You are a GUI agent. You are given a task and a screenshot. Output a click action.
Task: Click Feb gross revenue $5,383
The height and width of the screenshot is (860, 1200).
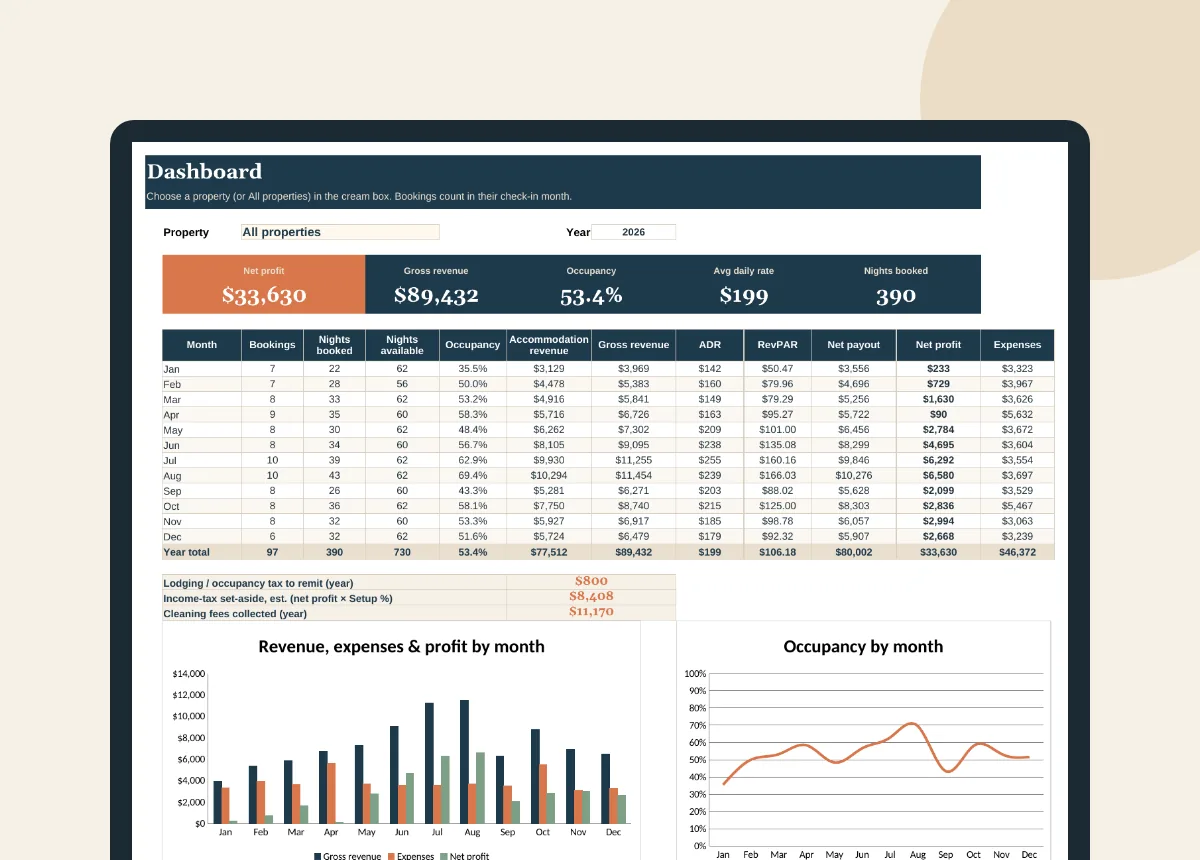[x=633, y=384]
